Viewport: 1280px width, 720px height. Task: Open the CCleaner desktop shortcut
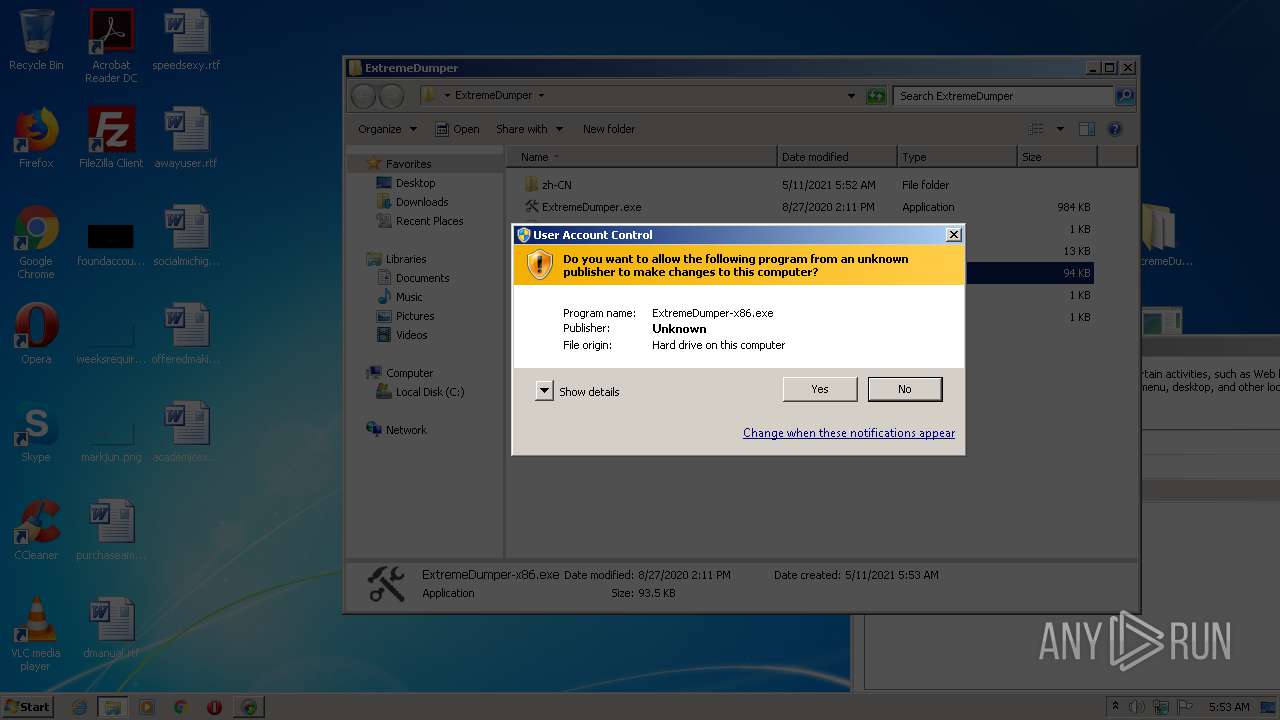coord(36,530)
